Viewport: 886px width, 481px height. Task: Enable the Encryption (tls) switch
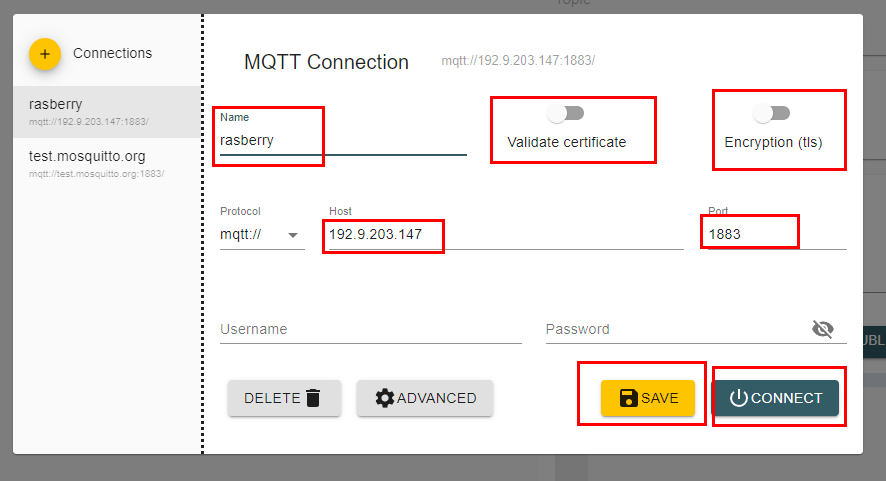click(772, 114)
